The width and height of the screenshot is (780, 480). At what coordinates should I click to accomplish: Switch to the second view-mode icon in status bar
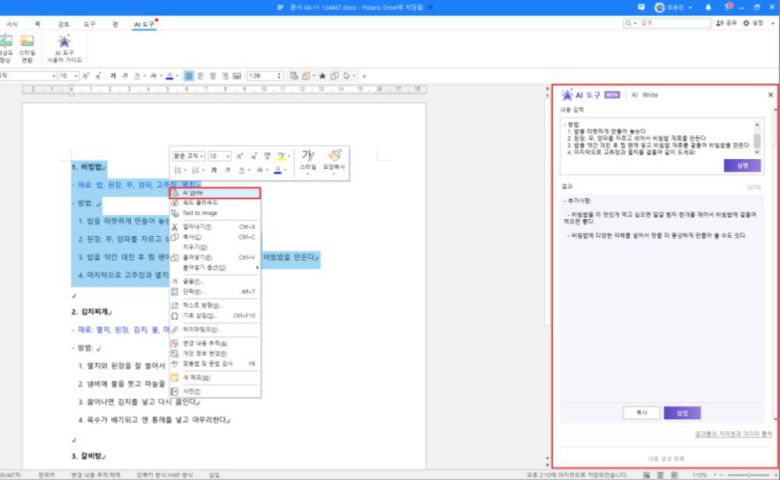tap(660, 475)
